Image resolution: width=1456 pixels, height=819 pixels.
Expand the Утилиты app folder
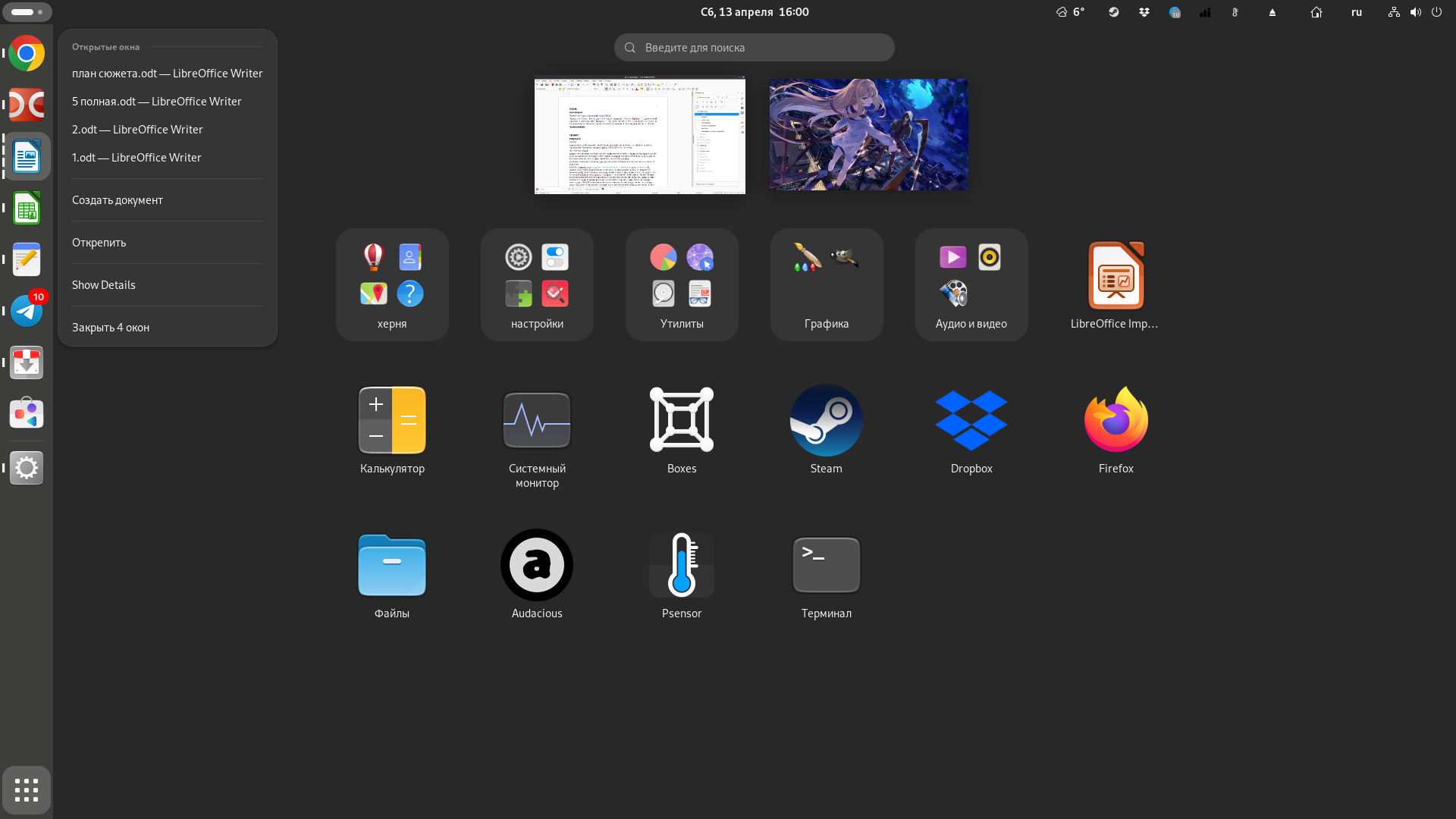pos(681,284)
